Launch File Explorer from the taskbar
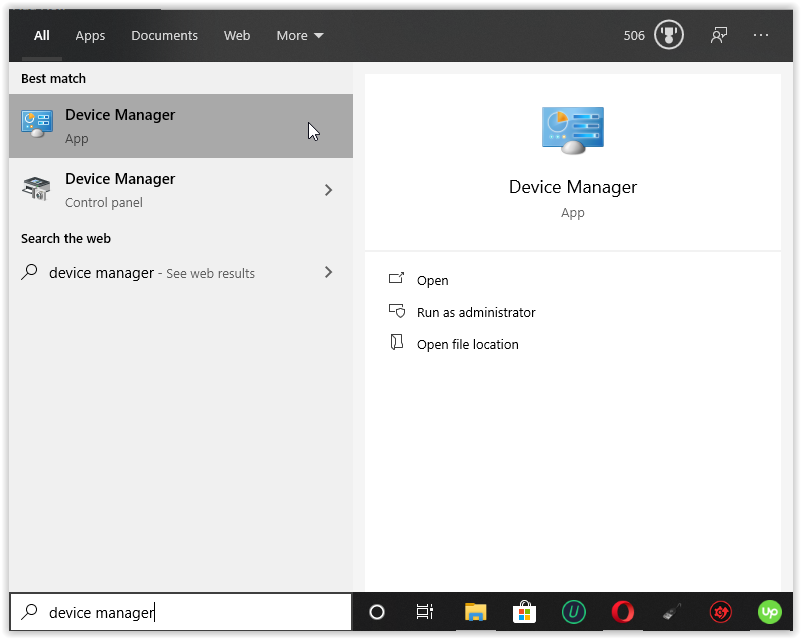The image size is (801, 639). [475, 612]
